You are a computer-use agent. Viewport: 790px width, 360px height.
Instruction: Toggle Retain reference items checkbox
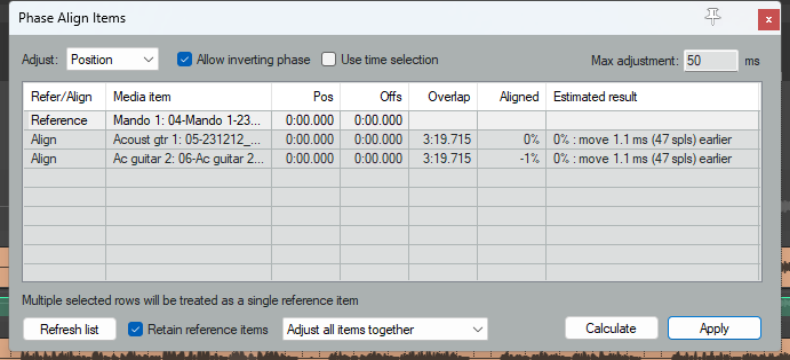tap(135, 329)
